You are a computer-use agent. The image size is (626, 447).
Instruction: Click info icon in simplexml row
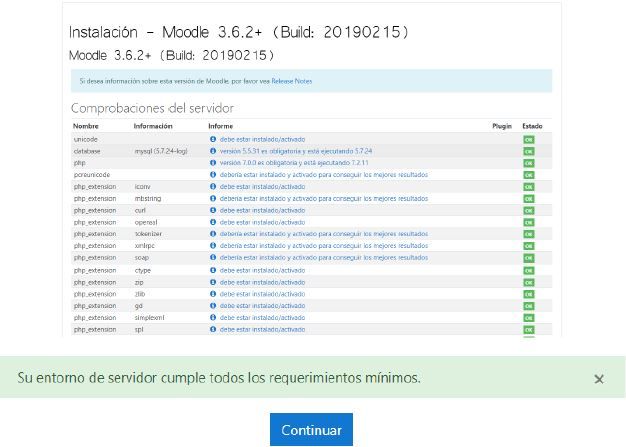(x=213, y=318)
